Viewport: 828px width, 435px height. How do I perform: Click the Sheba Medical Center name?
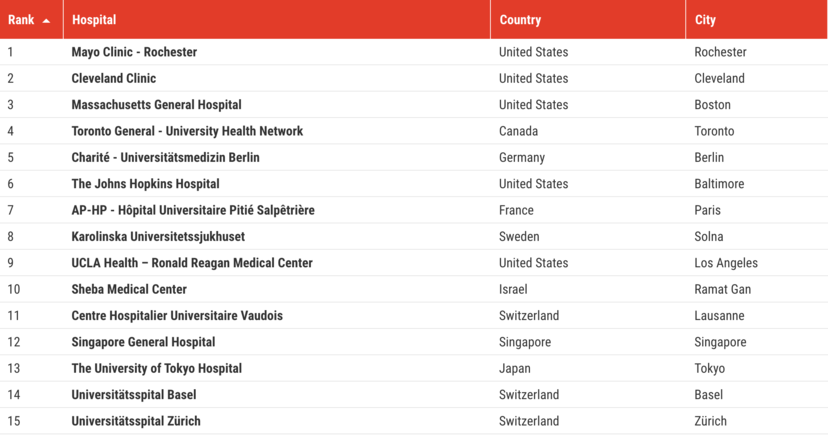pyautogui.click(x=129, y=289)
